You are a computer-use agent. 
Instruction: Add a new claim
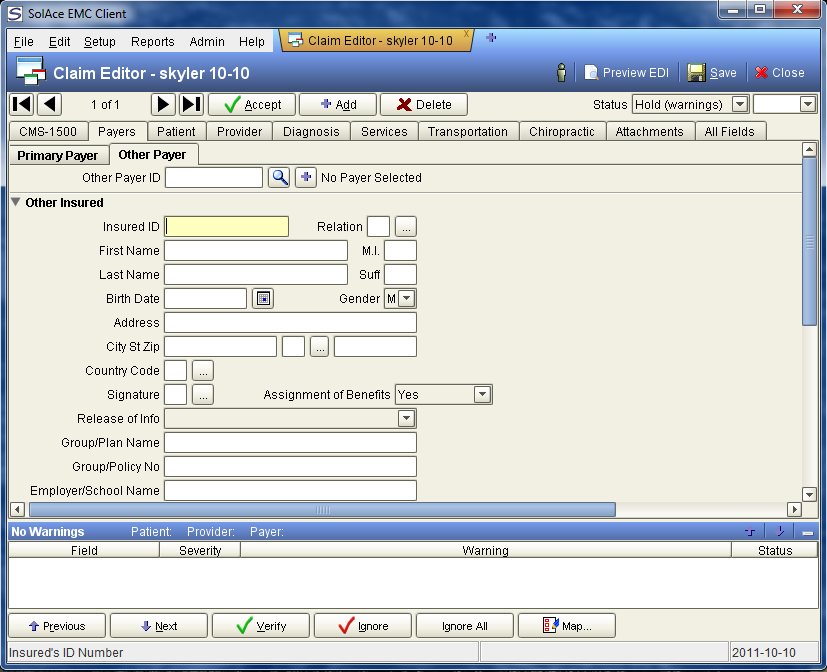[x=338, y=104]
